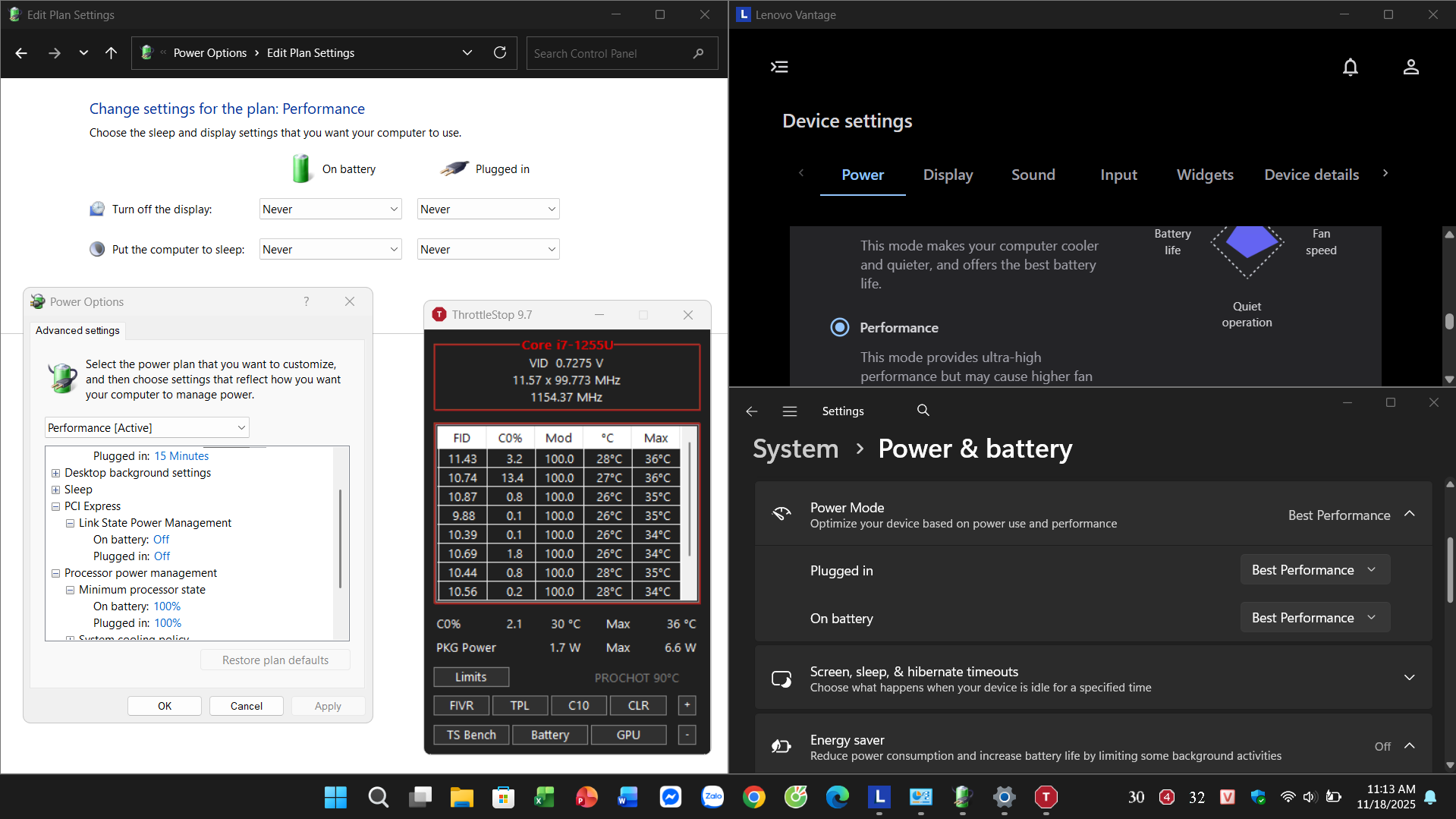1456x819 pixels.
Task: Collapse the PCI Express tree node
Action: [x=55, y=506]
